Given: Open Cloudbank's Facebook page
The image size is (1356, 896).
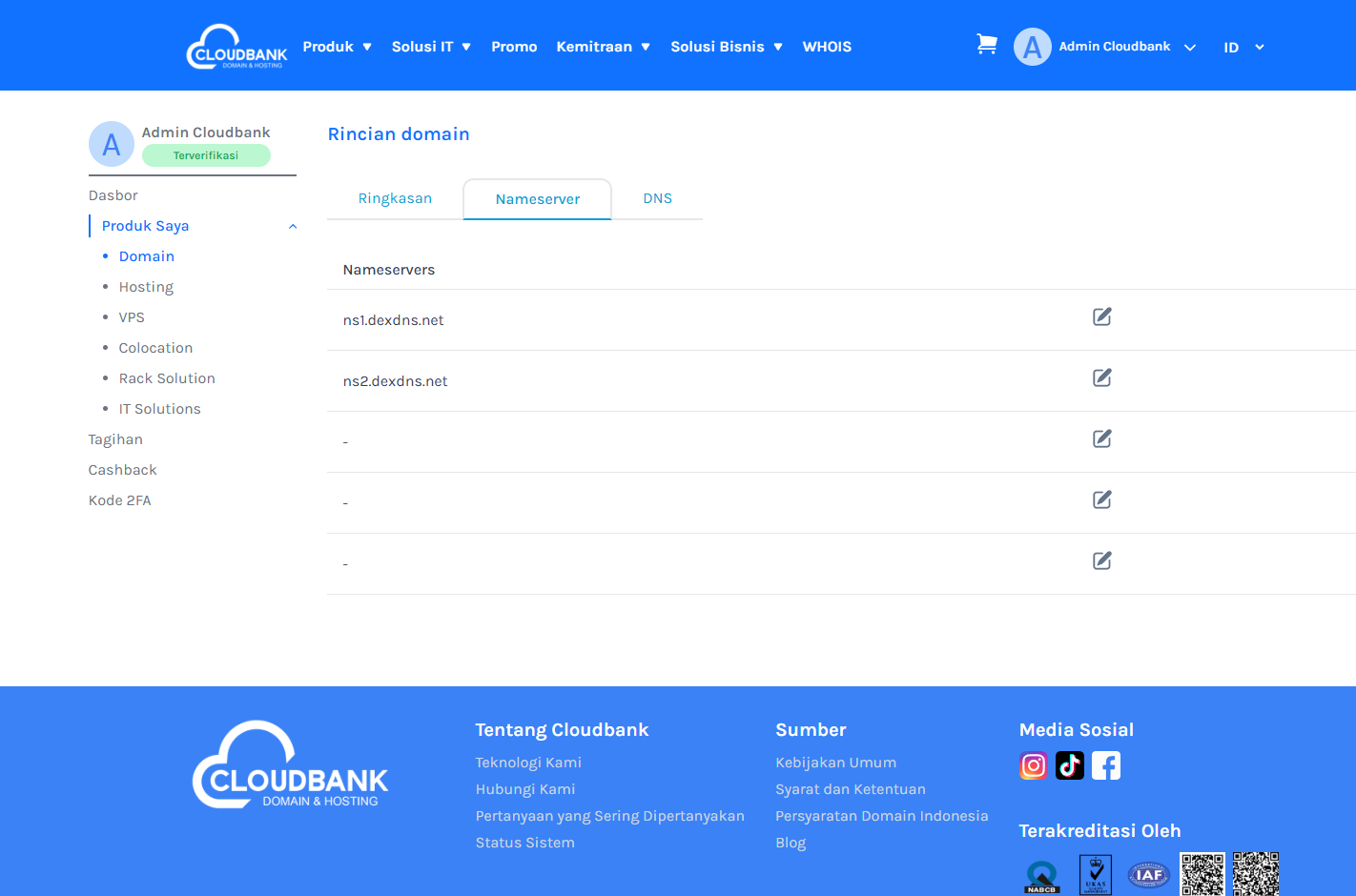Looking at the screenshot, I should (x=1106, y=765).
